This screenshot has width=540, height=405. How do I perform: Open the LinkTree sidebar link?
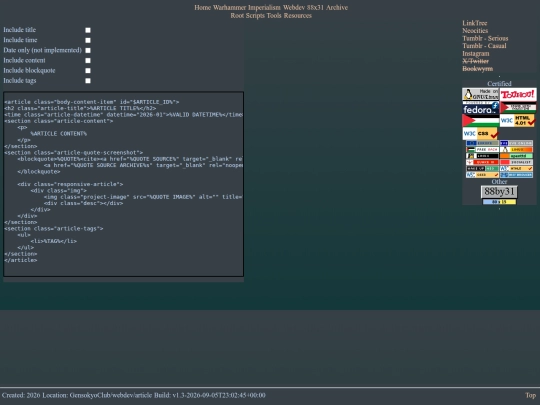click(475, 23)
